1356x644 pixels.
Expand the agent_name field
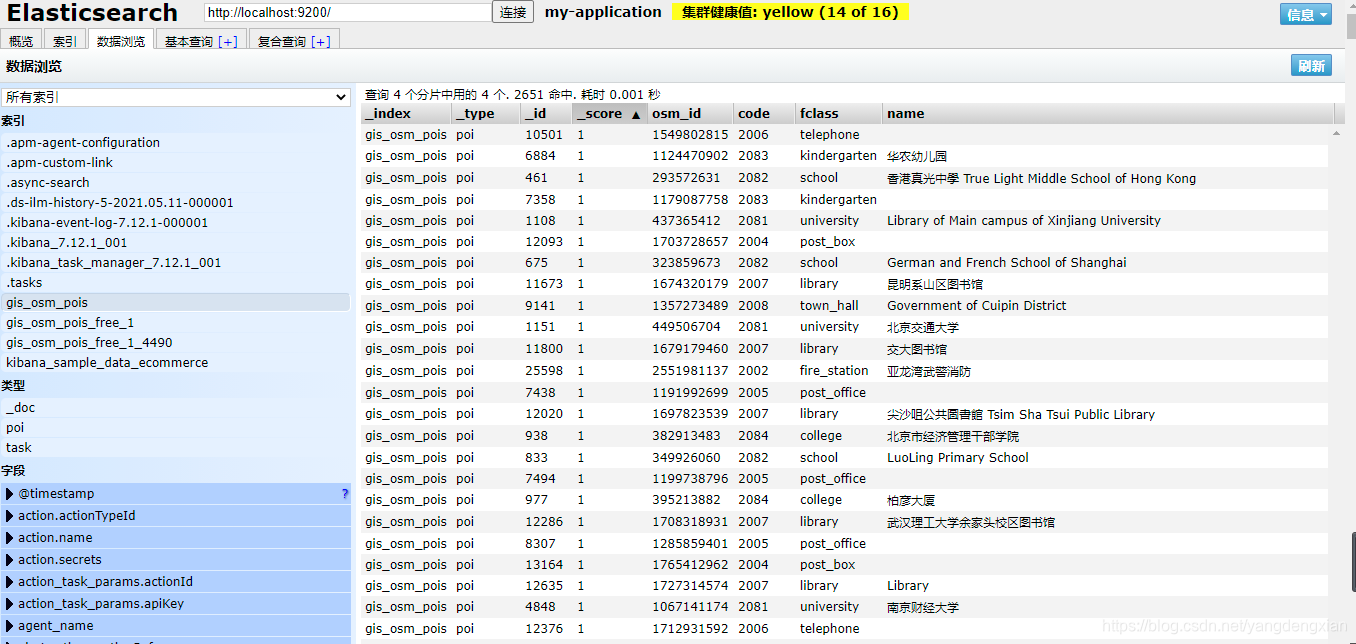point(10,626)
